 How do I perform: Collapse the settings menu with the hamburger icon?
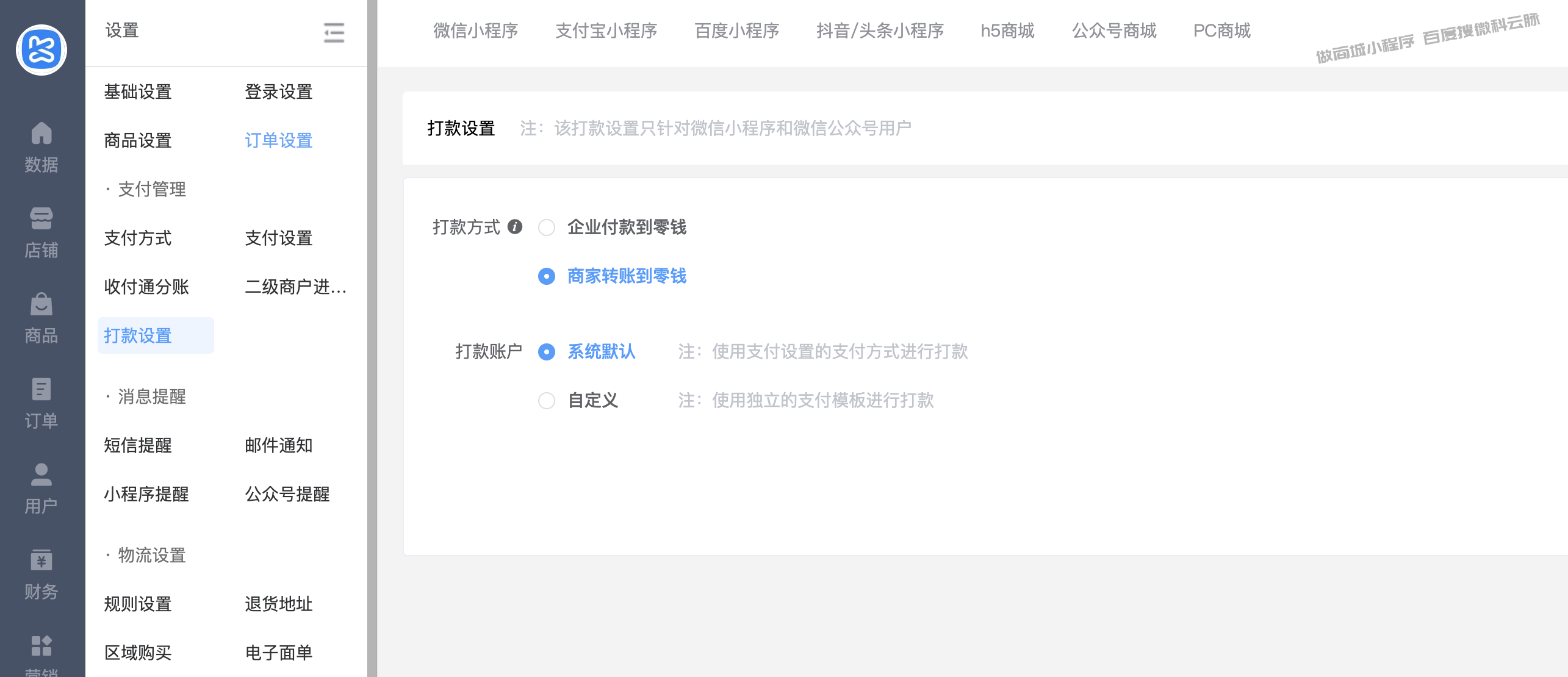tap(334, 32)
